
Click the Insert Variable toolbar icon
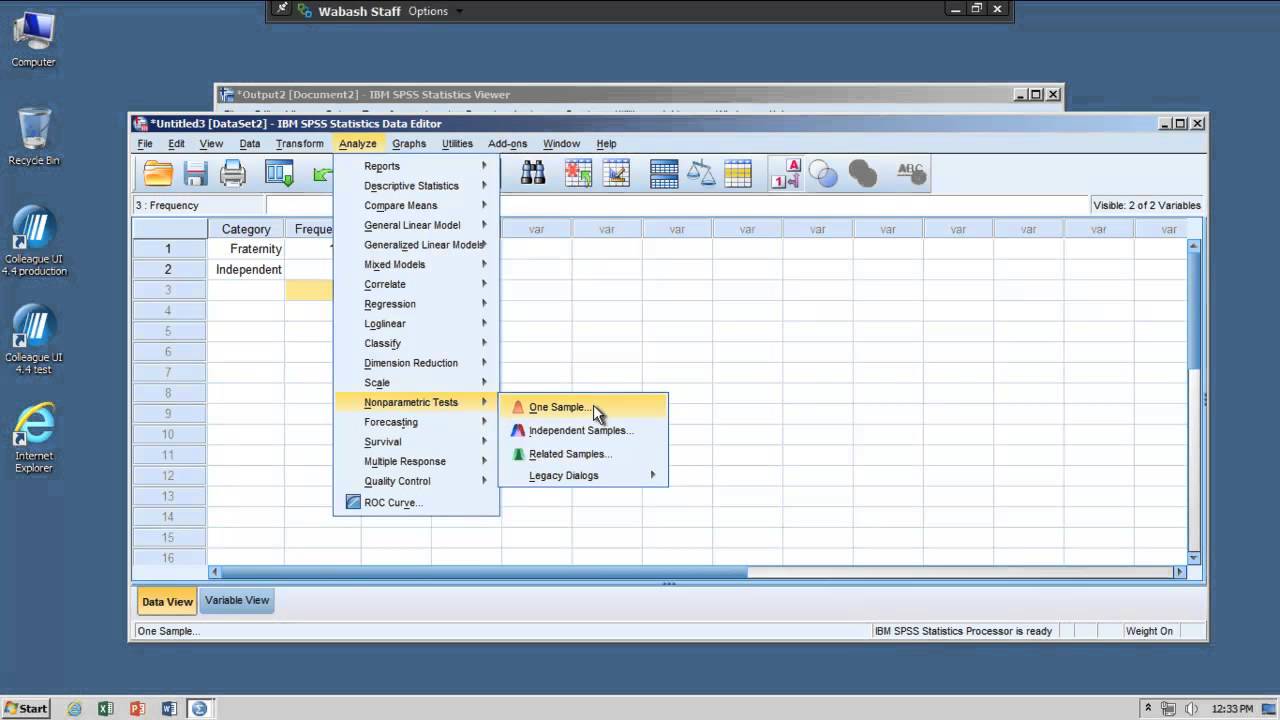tap(616, 173)
